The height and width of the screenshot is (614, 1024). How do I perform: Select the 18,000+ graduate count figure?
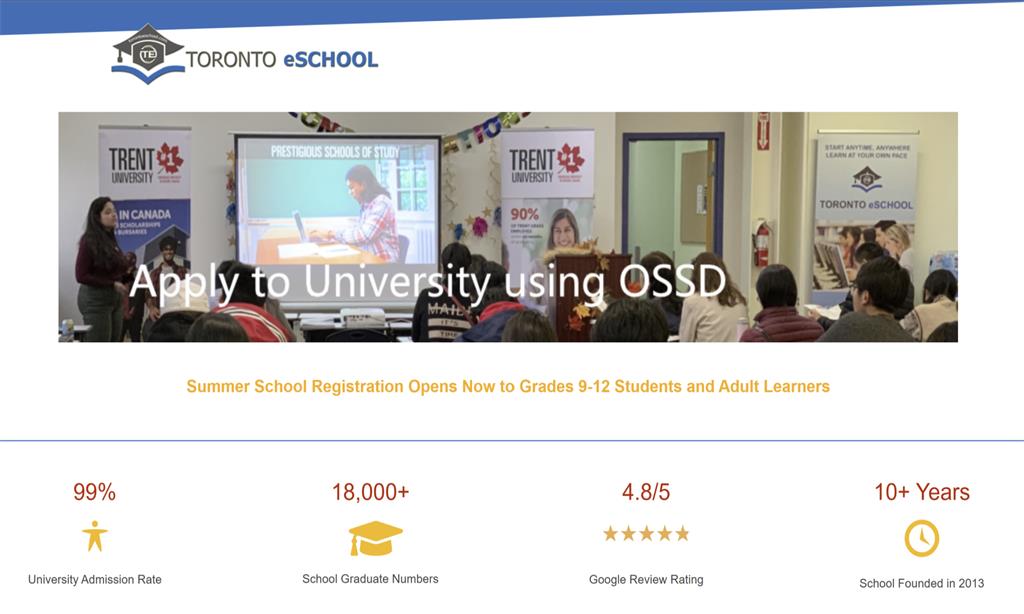(370, 492)
